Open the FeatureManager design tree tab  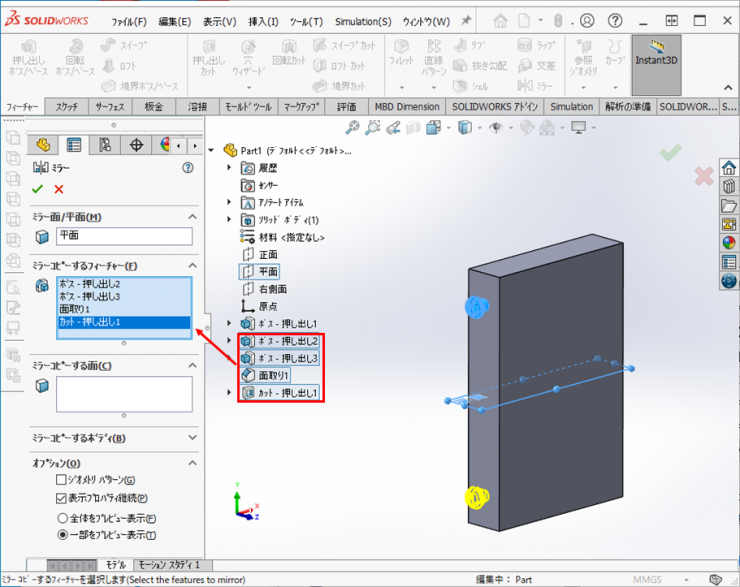(x=44, y=145)
